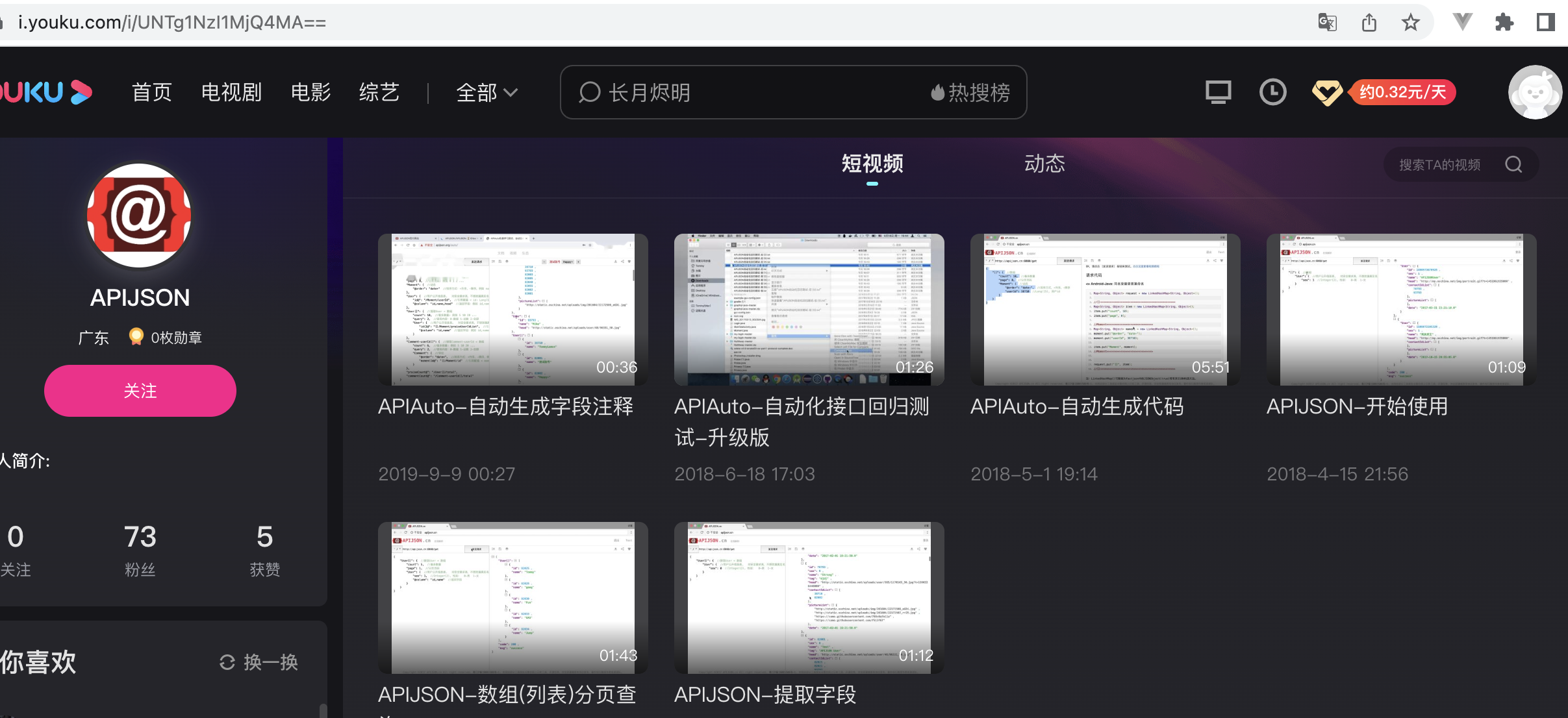Click the share page icon

pos(1369,23)
